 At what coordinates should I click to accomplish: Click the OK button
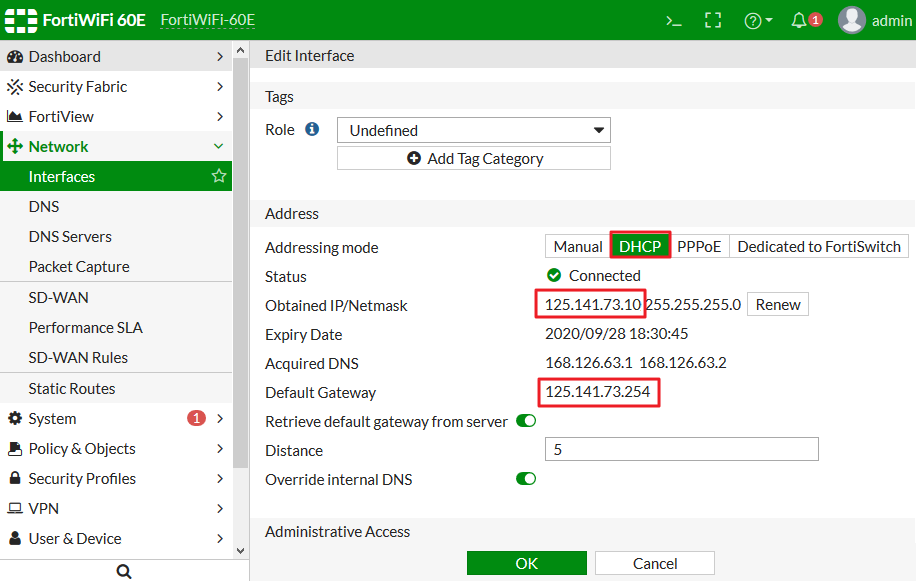coord(526,563)
